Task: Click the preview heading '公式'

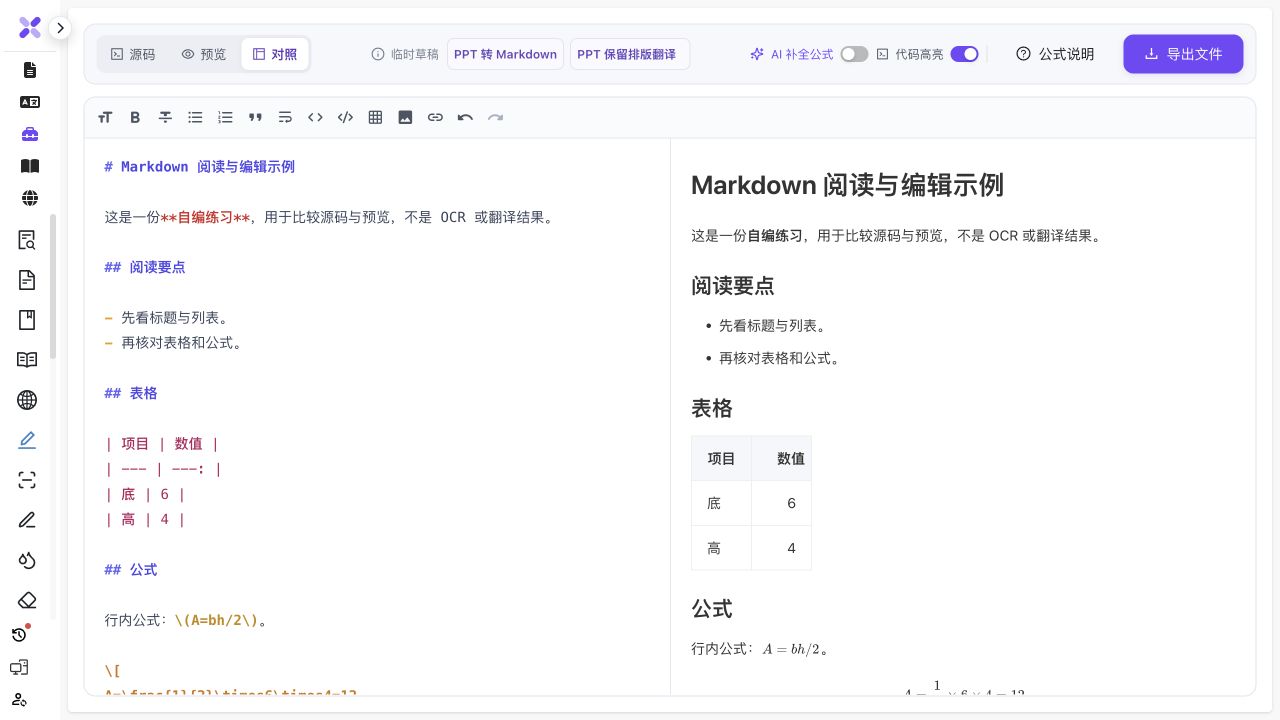Action: pyautogui.click(x=712, y=608)
